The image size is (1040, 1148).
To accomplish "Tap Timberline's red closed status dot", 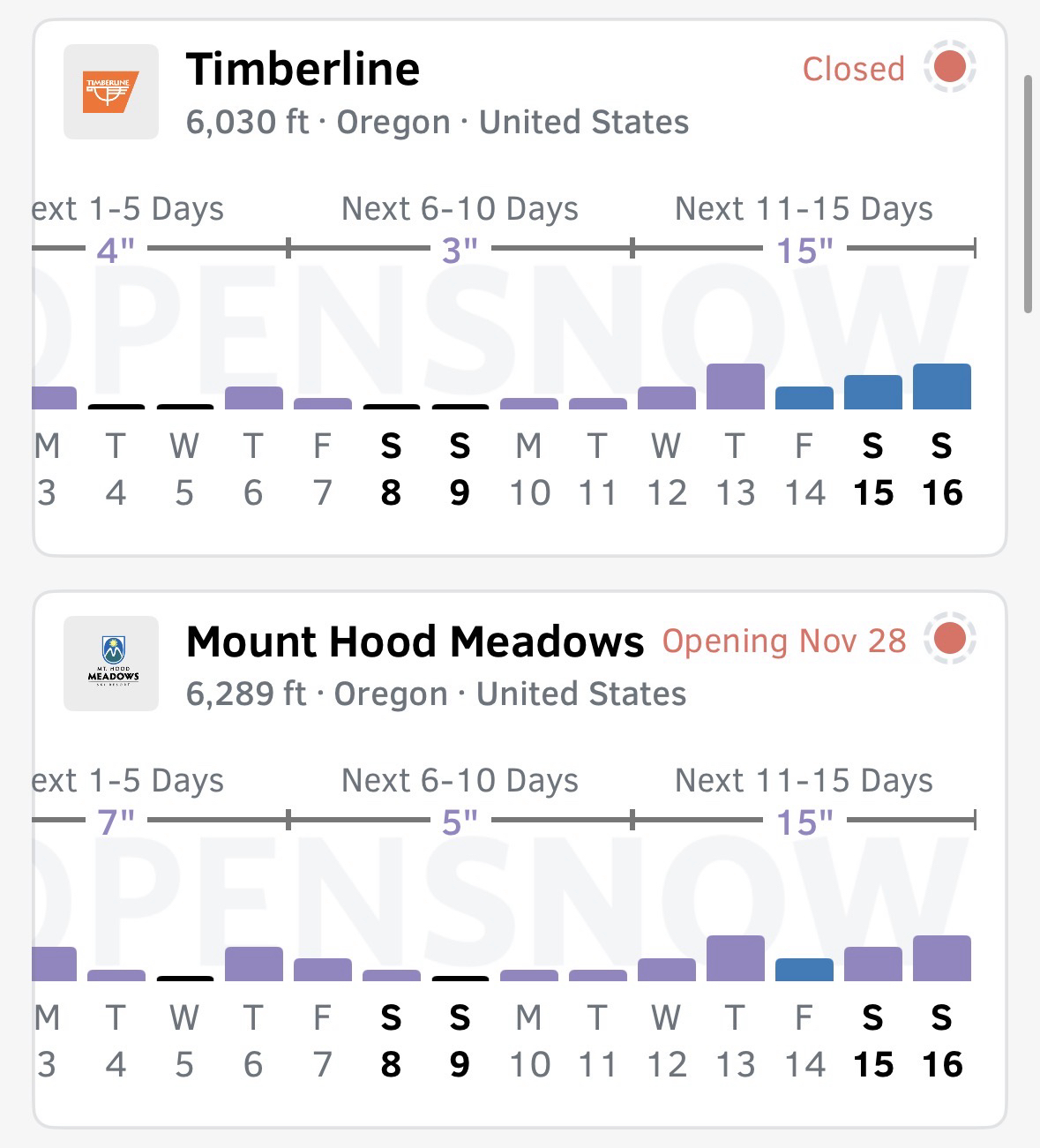I will point(950,67).
